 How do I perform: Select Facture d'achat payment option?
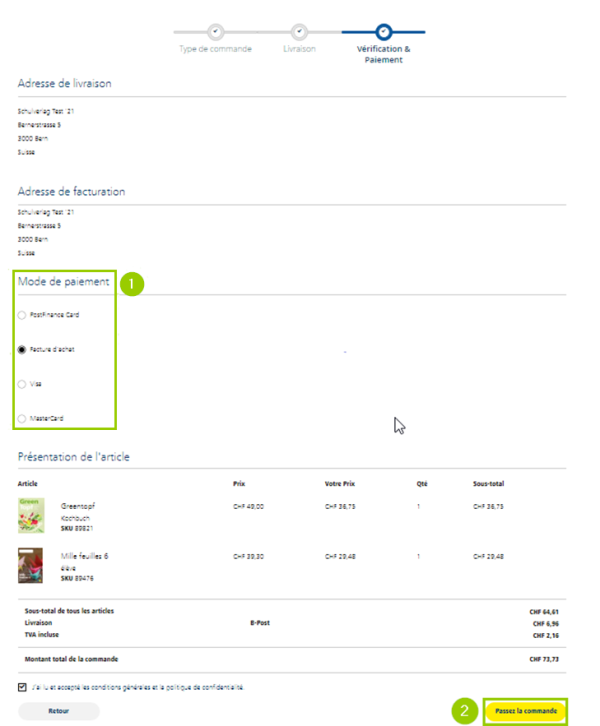(22, 350)
